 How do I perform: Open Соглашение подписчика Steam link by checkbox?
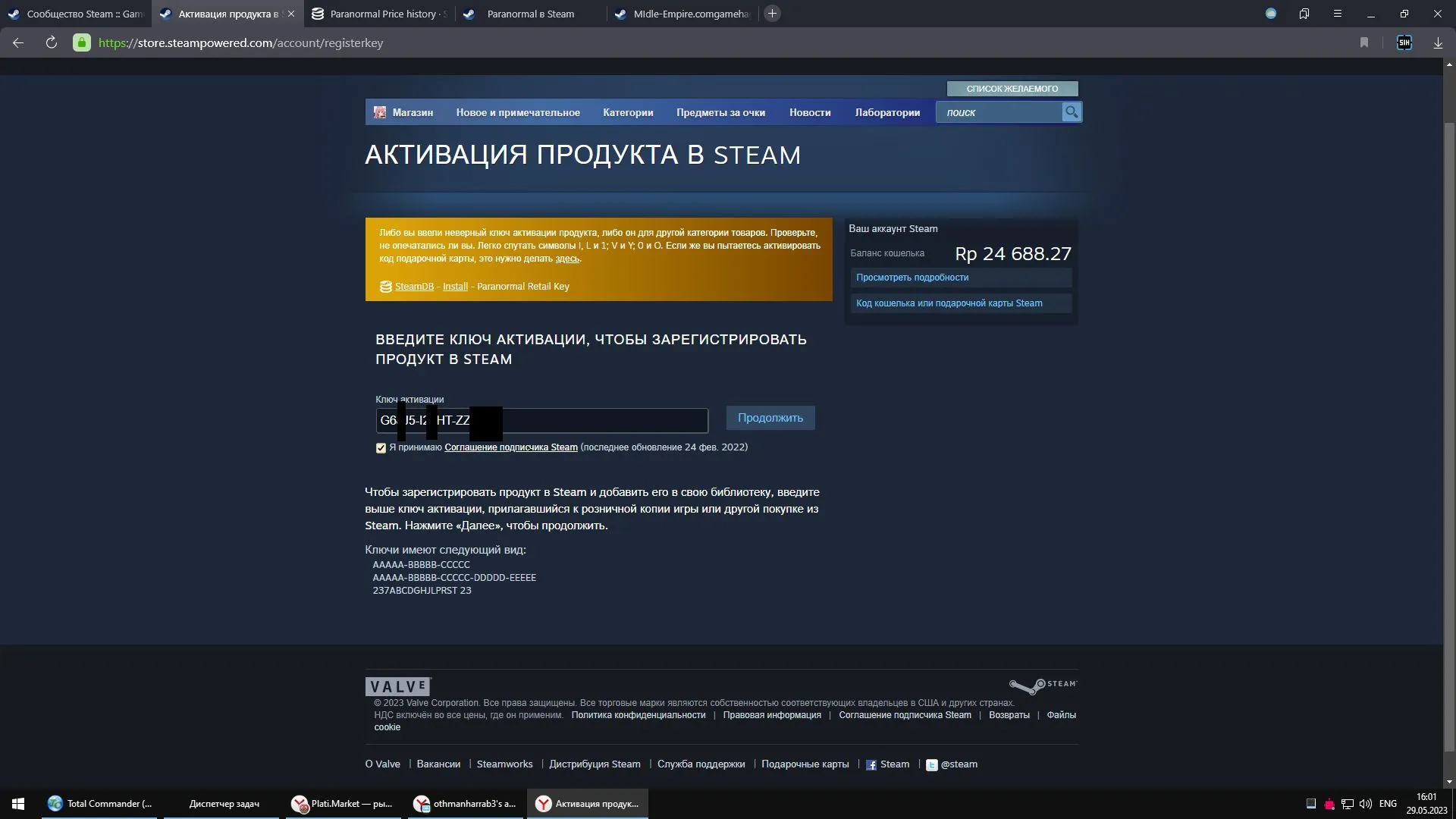pos(511,447)
